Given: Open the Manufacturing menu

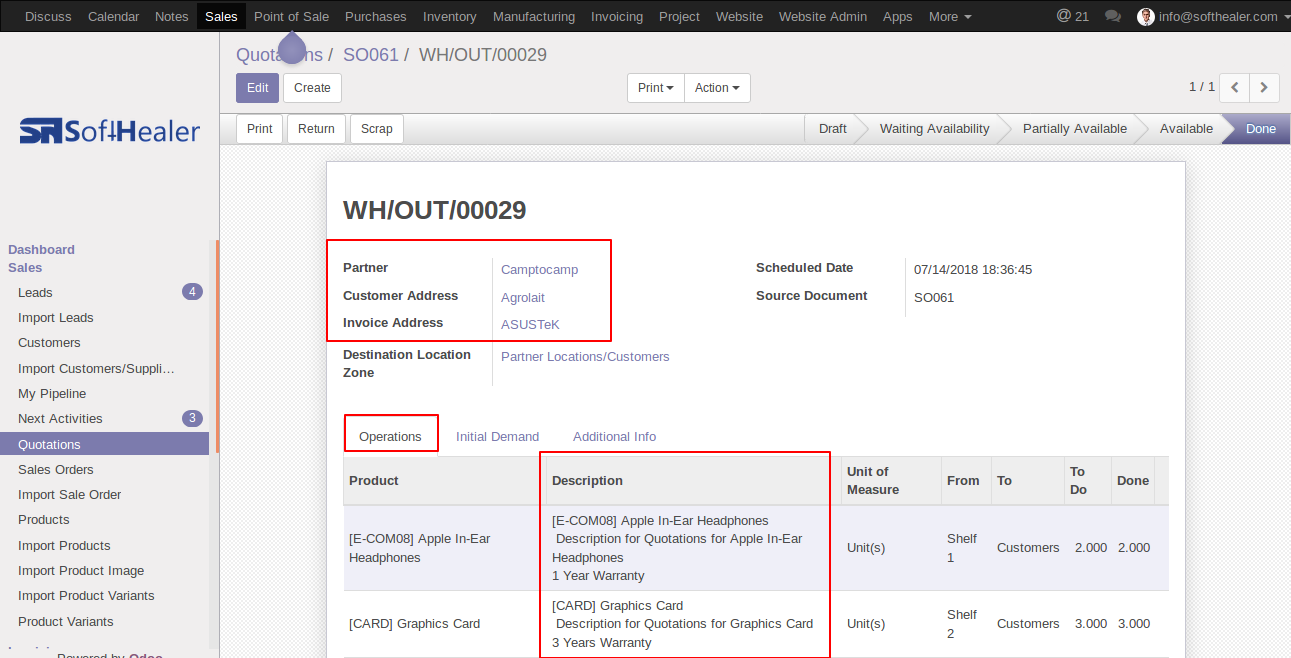Looking at the screenshot, I should click(x=534, y=16).
